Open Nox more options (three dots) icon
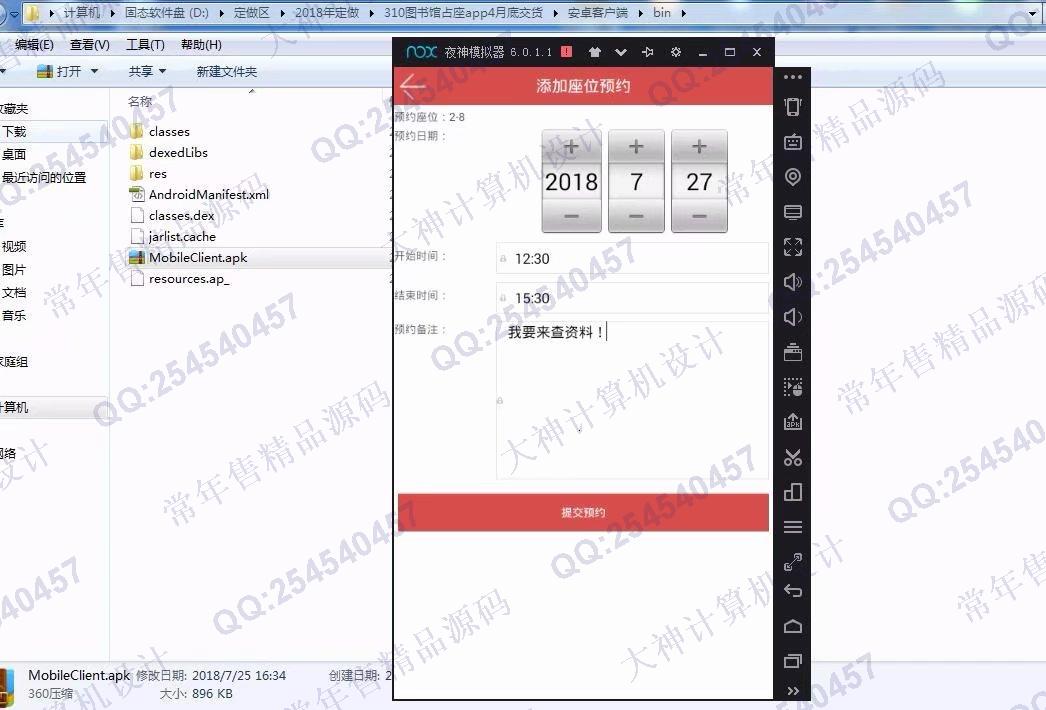 [x=793, y=77]
